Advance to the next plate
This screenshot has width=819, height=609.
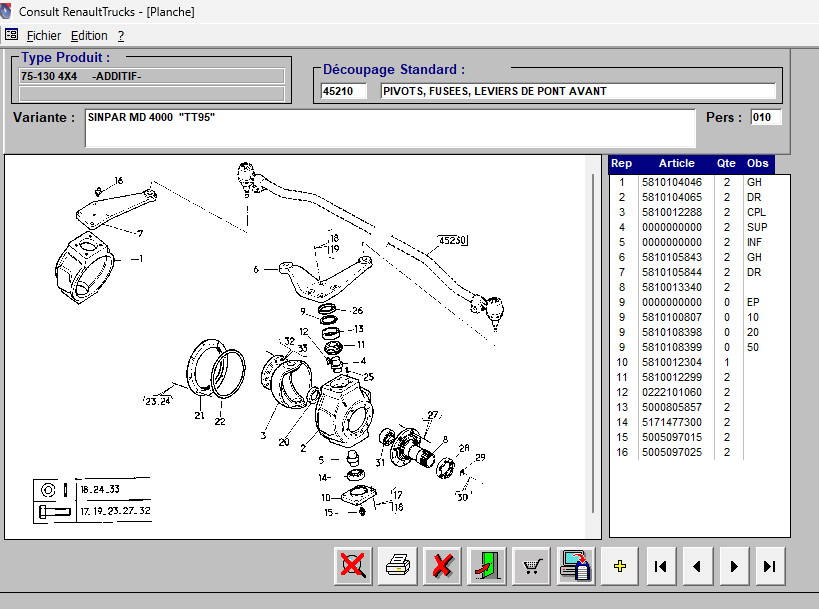pyautogui.click(x=734, y=566)
